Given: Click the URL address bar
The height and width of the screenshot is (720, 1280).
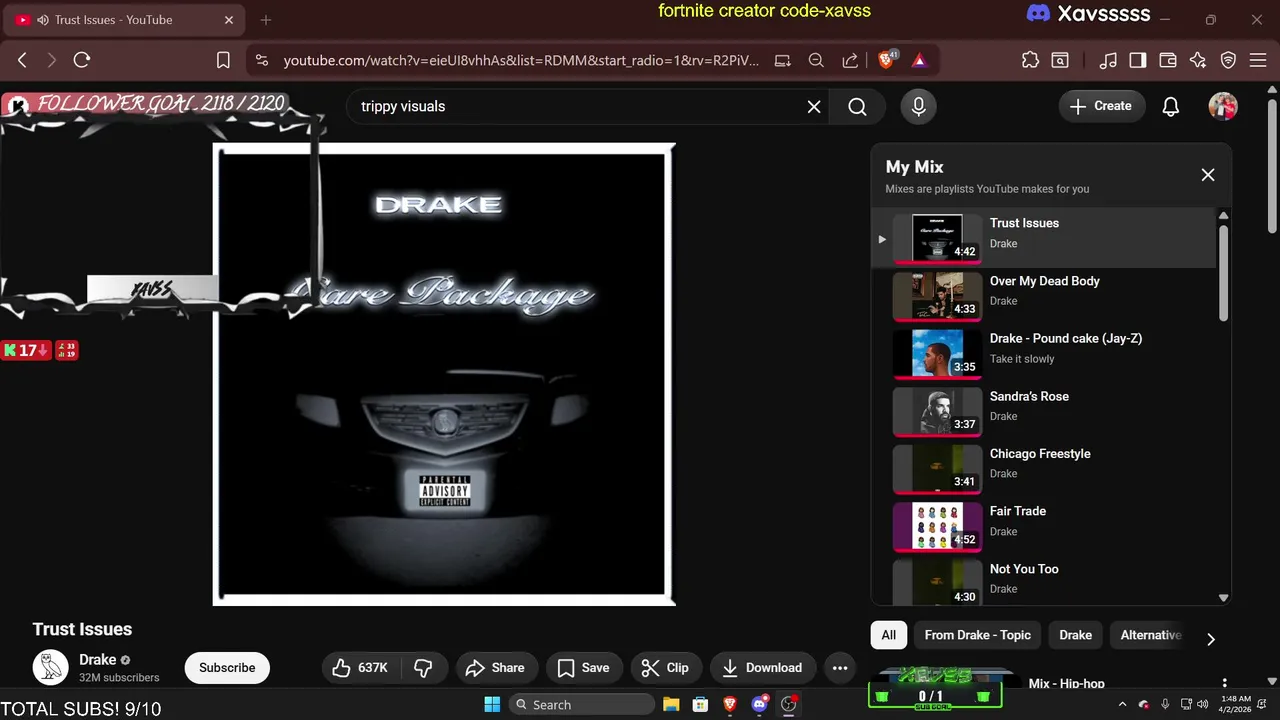Looking at the screenshot, I should [520, 60].
